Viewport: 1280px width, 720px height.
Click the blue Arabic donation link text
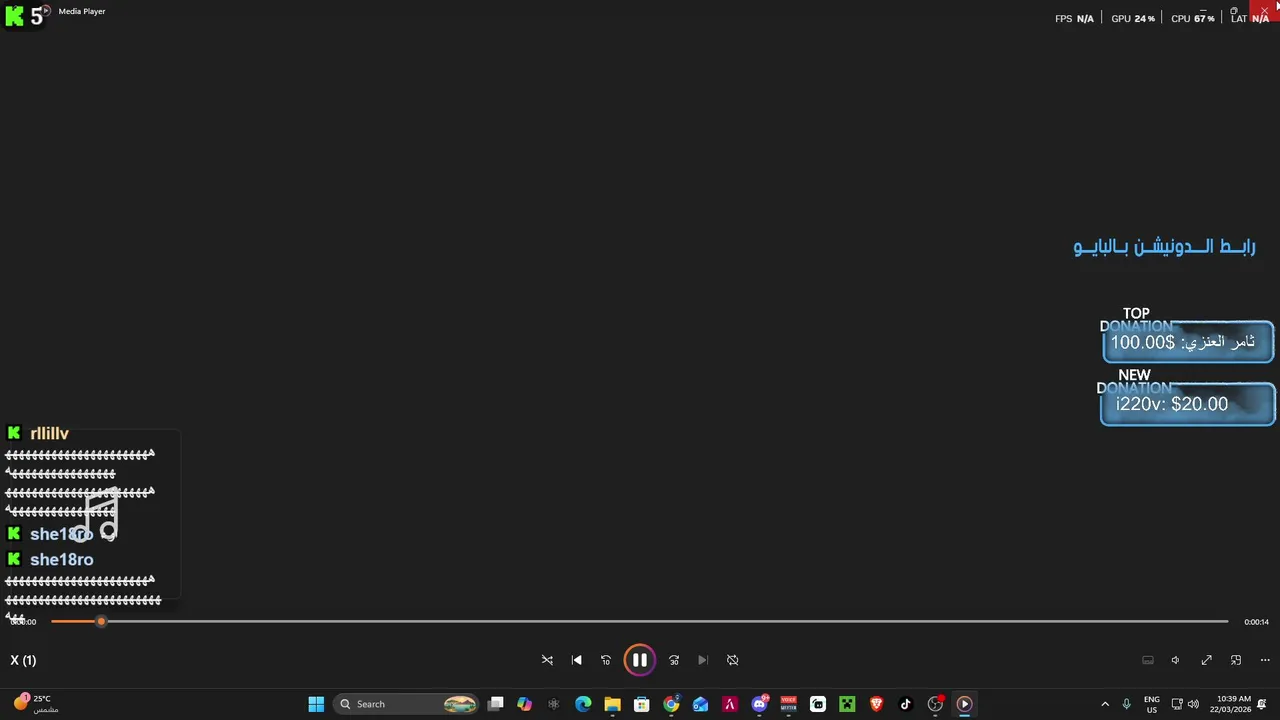click(1165, 246)
